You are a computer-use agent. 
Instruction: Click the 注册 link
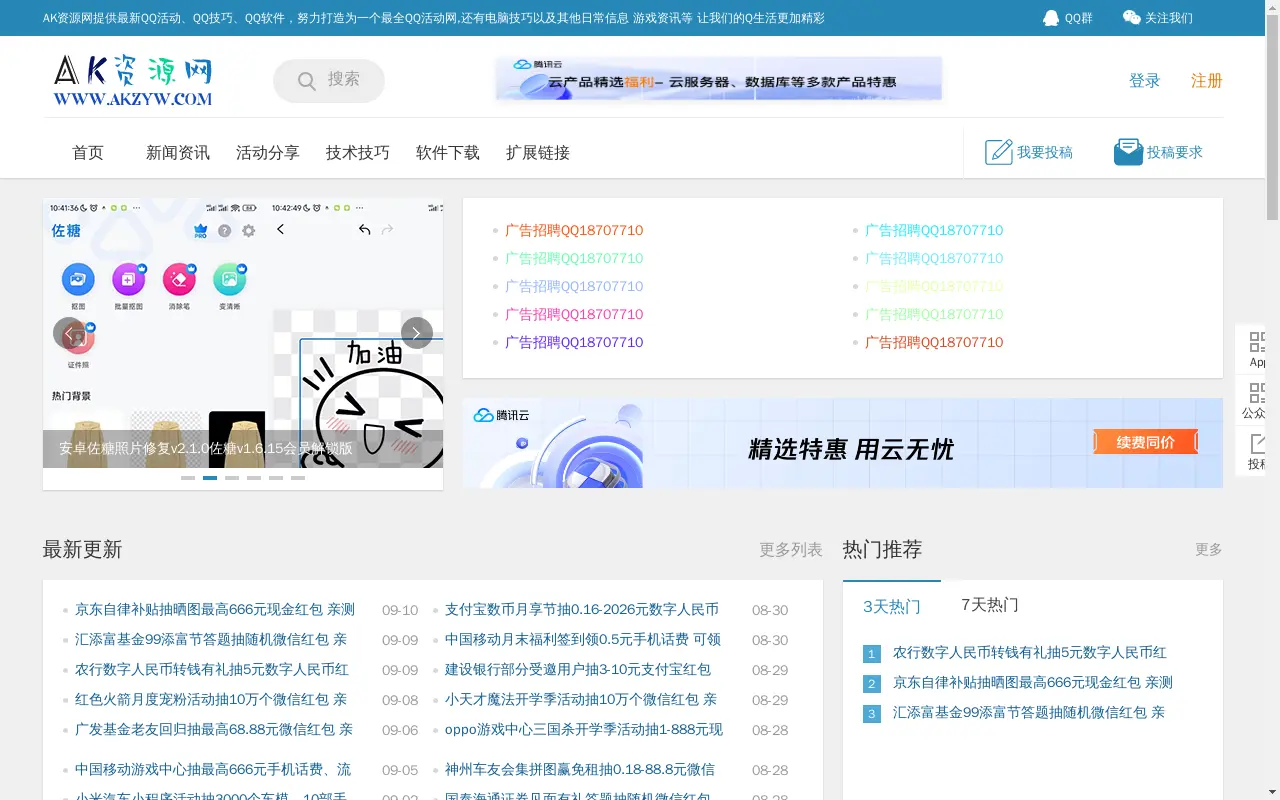[1207, 81]
